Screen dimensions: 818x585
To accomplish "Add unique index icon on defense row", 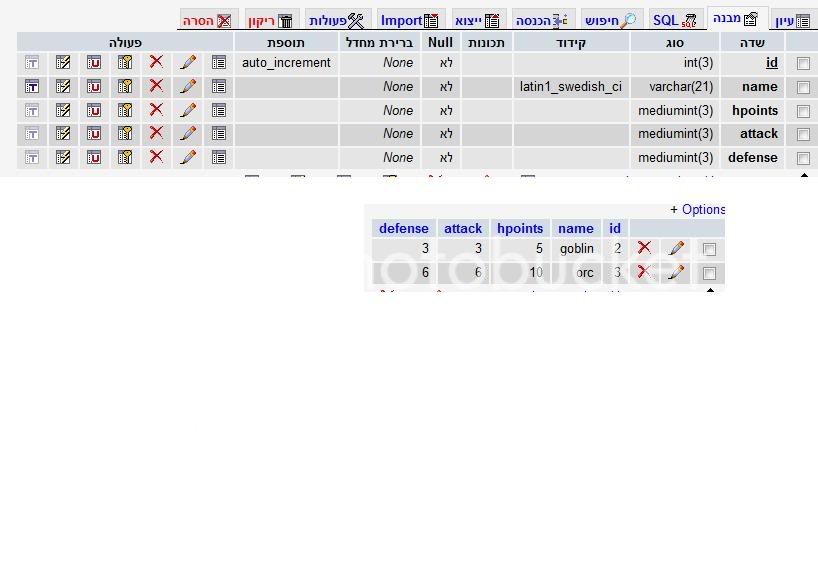I will 94,157.
